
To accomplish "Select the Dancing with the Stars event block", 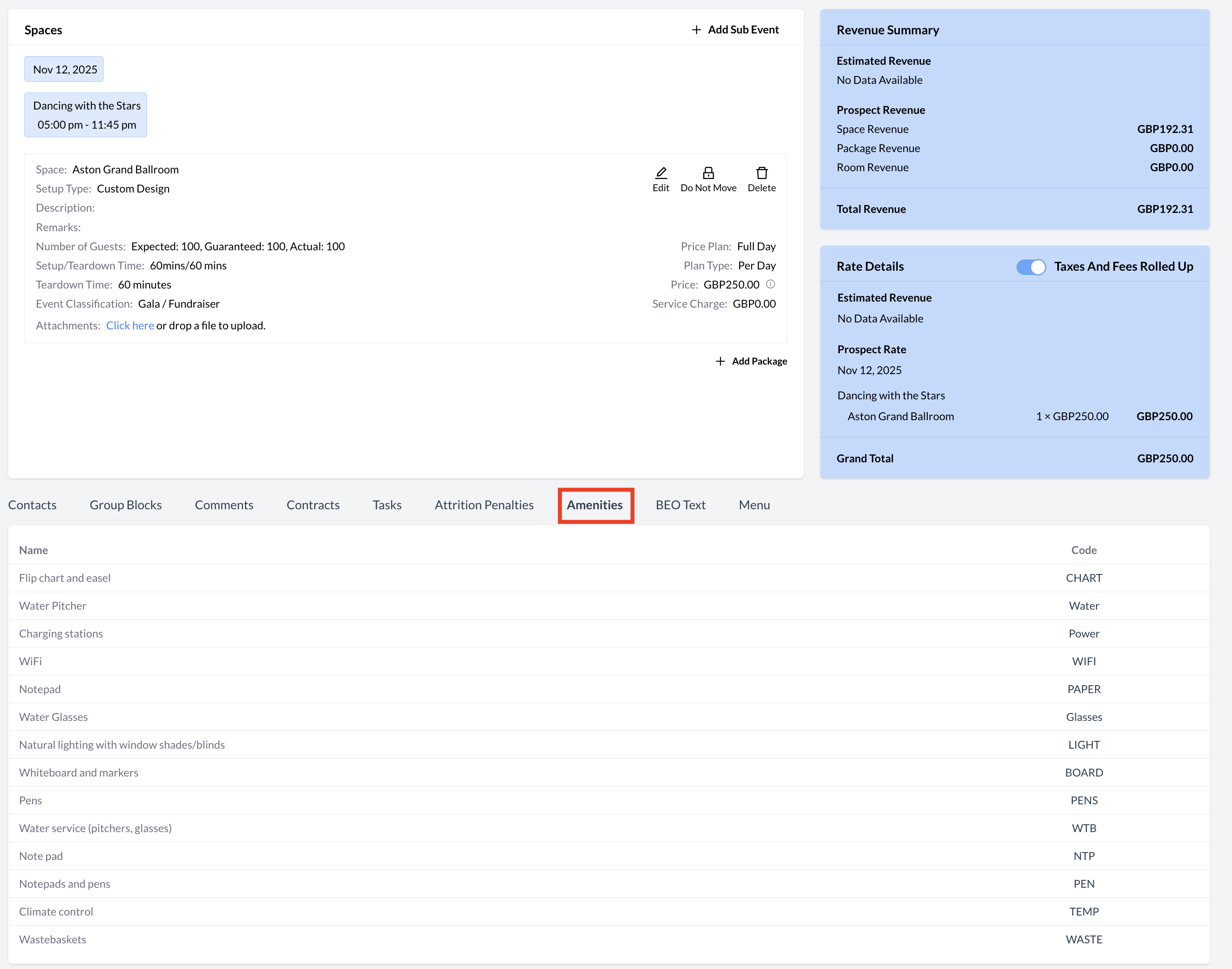I will tap(86, 115).
